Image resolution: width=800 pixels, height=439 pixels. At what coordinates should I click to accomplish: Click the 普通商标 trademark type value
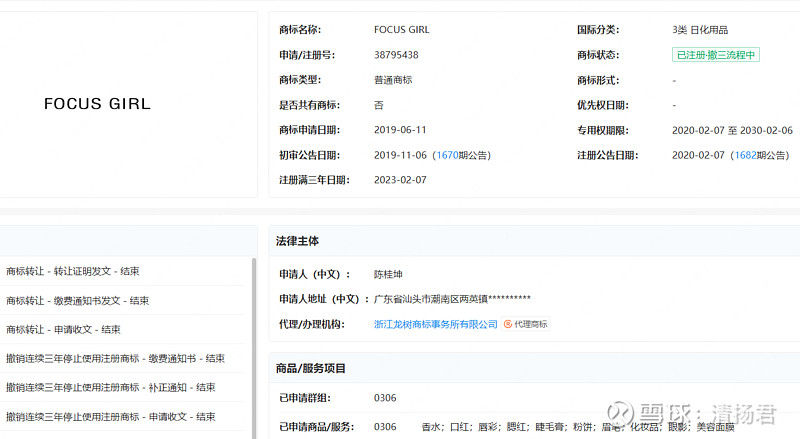coord(393,80)
